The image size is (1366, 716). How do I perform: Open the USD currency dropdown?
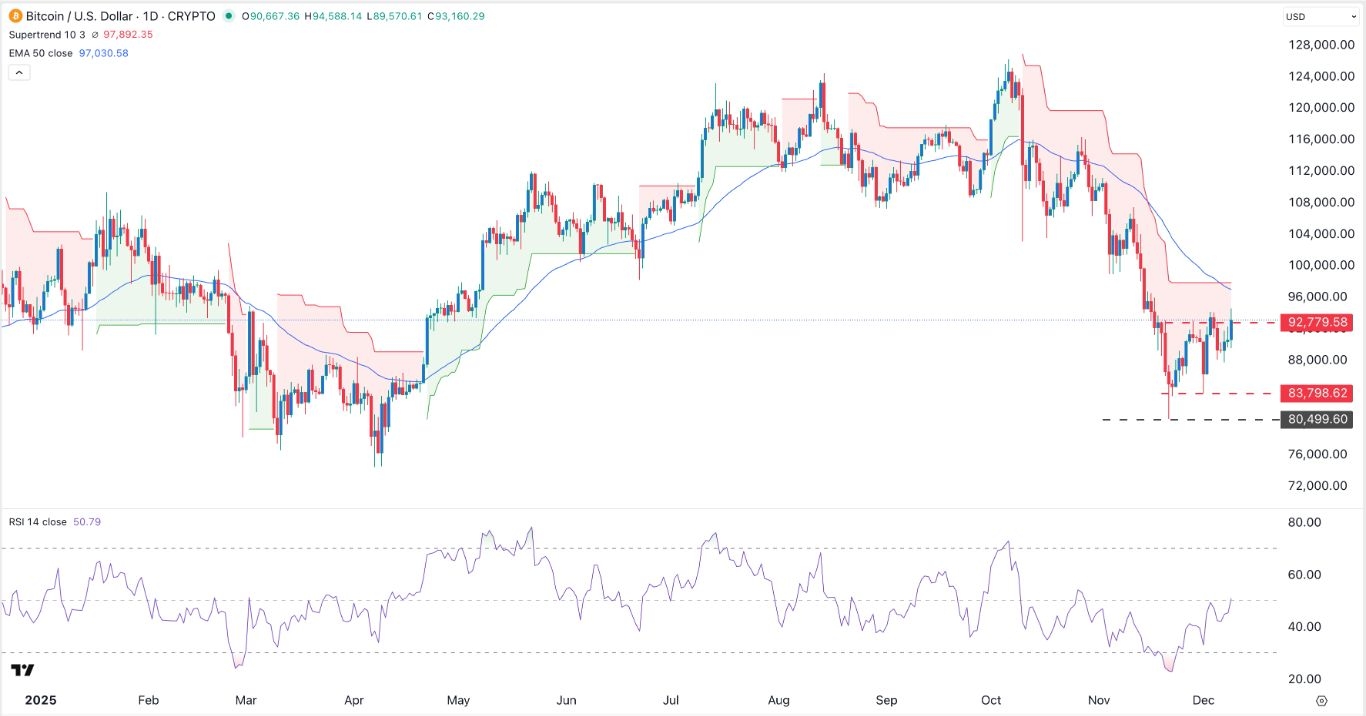[x=1320, y=16]
